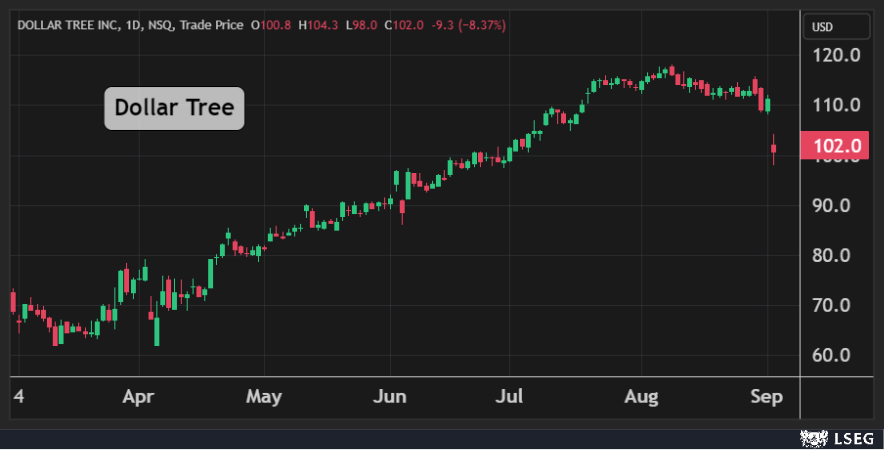Click the latest red candle below 110
Image resolution: width=884 pixels, height=450 pixels.
tap(773, 150)
